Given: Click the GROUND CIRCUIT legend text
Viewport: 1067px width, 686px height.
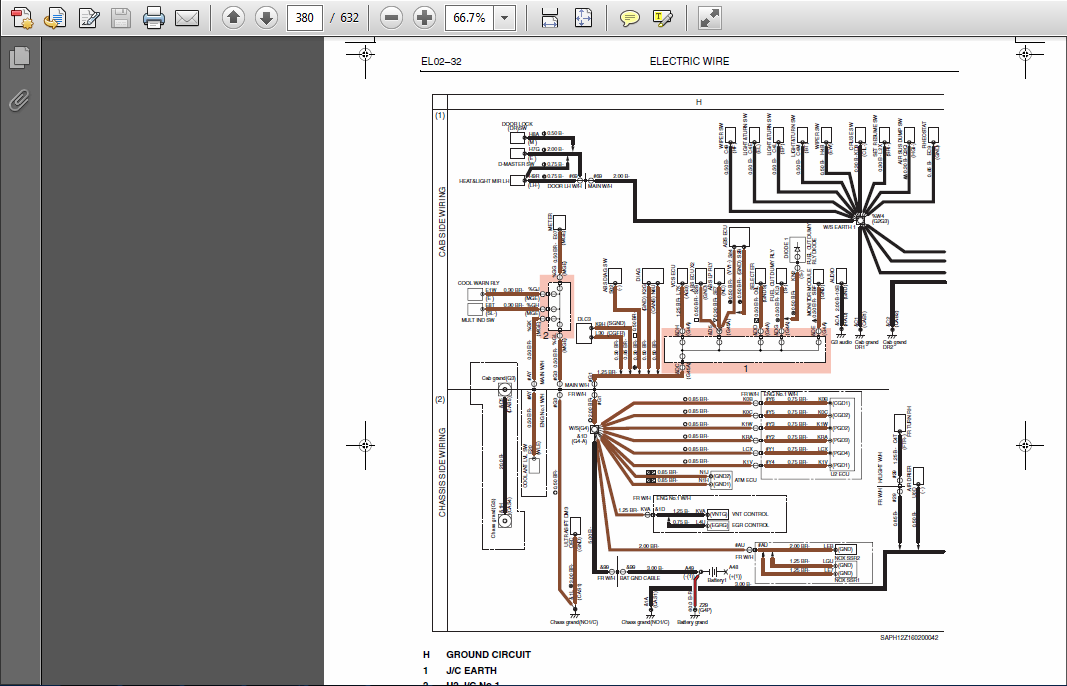Looking at the screenshot, I should click(489, 655).
